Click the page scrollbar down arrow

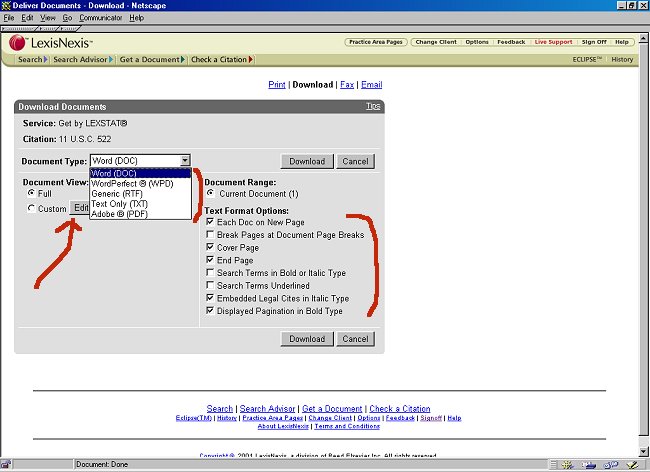pos(643,451)
